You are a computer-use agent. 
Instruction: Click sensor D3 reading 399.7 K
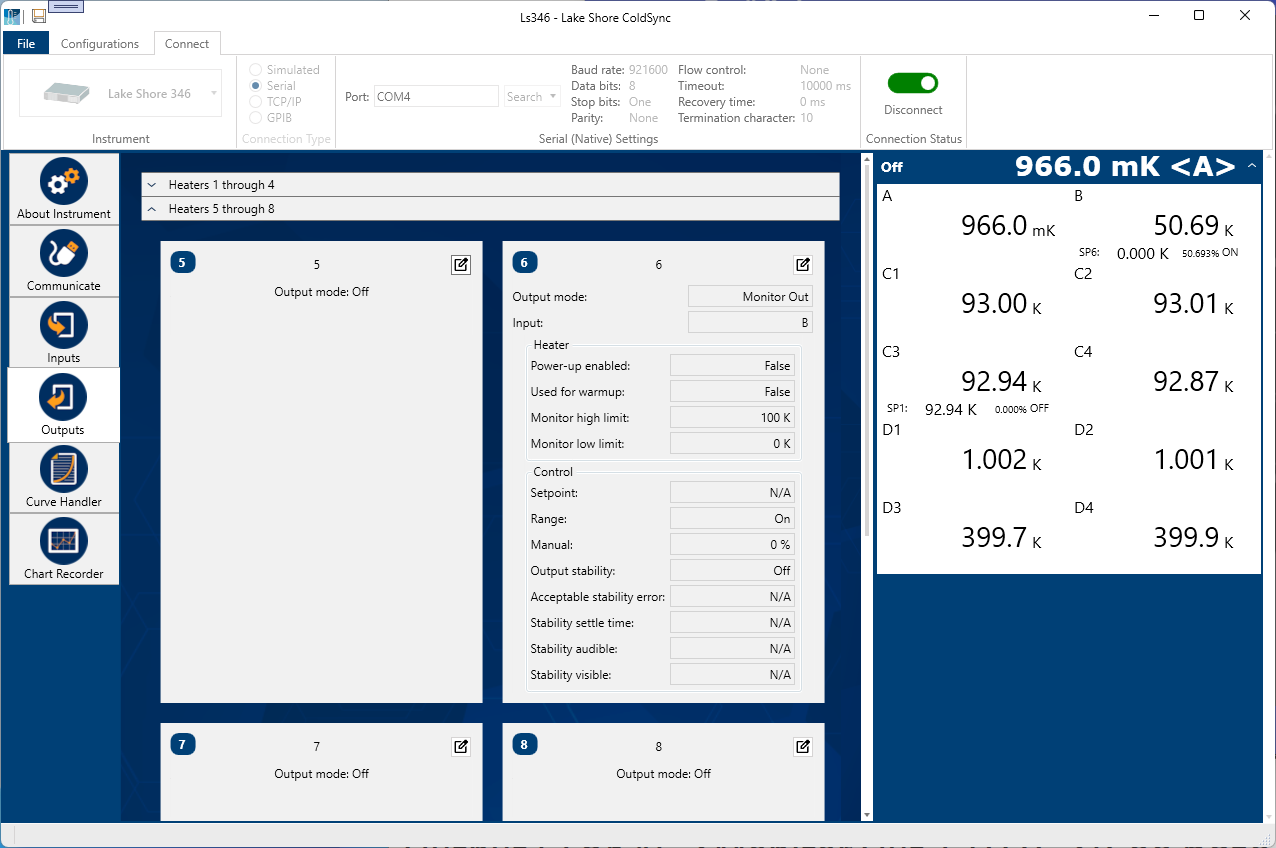1001,538
